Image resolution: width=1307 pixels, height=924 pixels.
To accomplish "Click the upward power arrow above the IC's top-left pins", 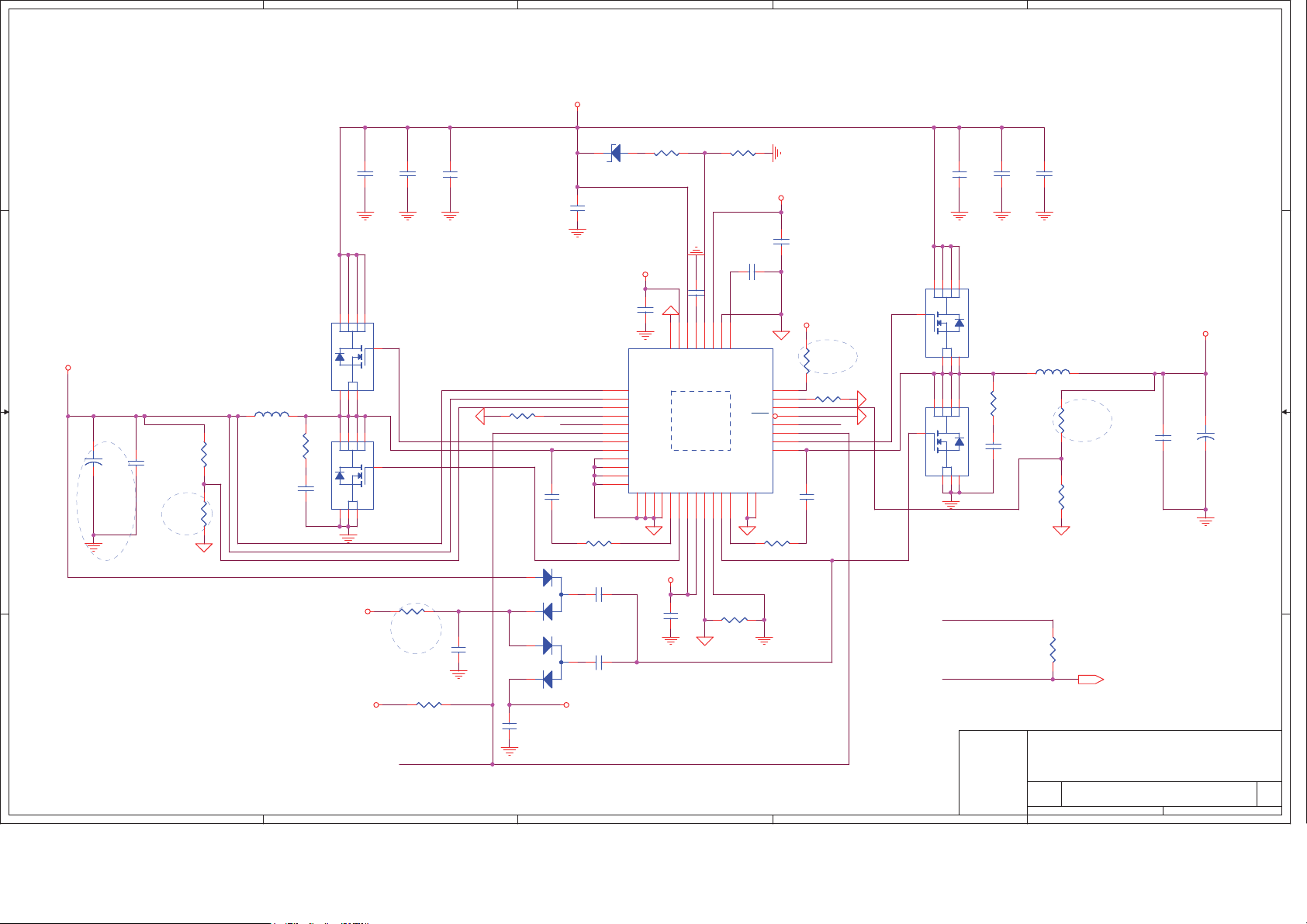I will [x=671, y=310].
